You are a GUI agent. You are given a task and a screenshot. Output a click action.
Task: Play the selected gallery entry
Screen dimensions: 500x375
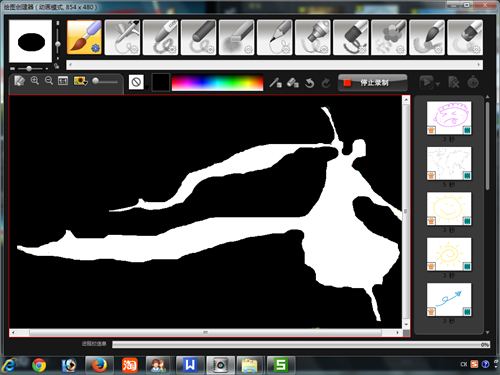(x=427, y=82)
